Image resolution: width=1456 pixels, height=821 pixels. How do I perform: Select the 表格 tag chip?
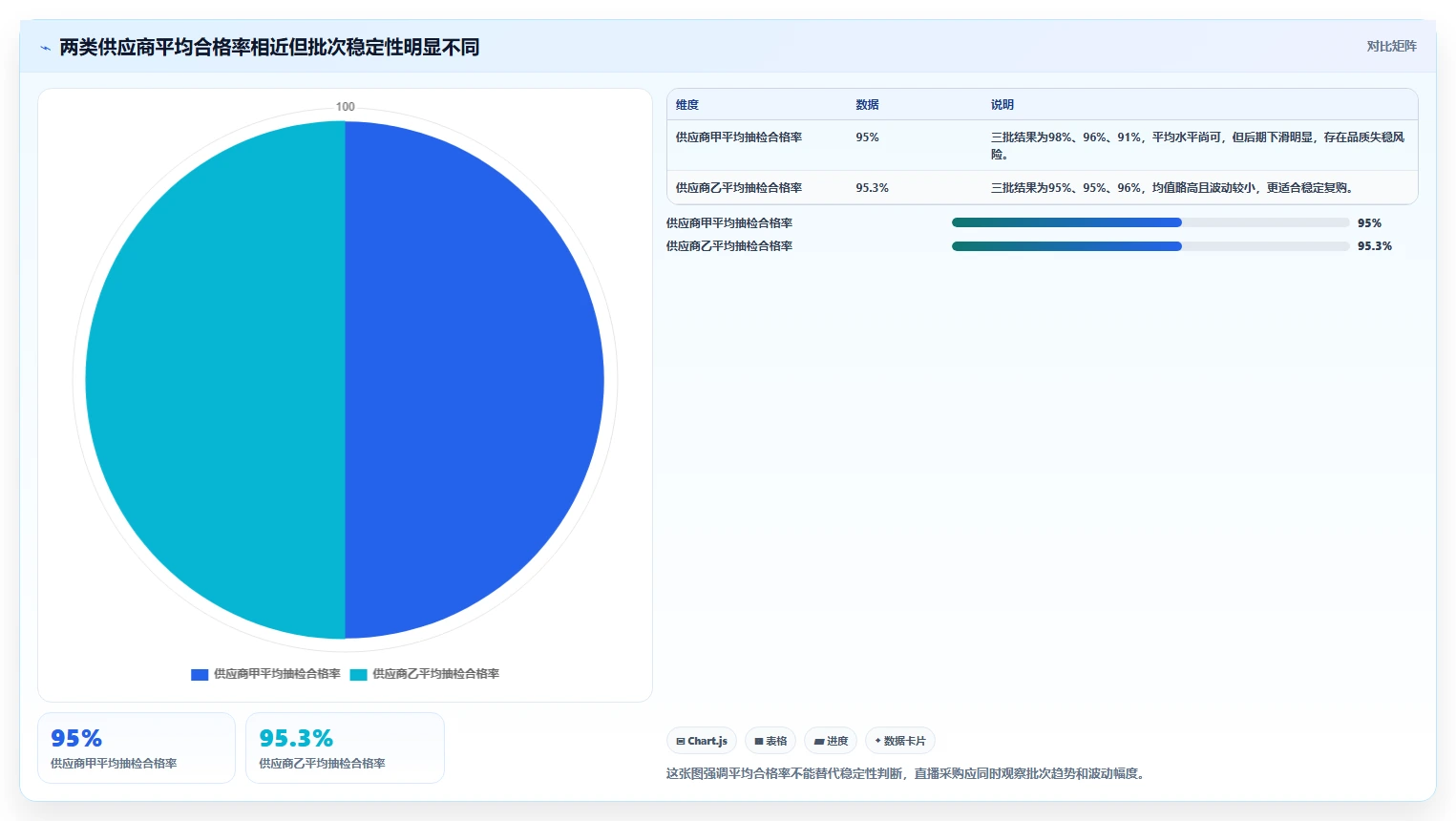coord(770,741)
